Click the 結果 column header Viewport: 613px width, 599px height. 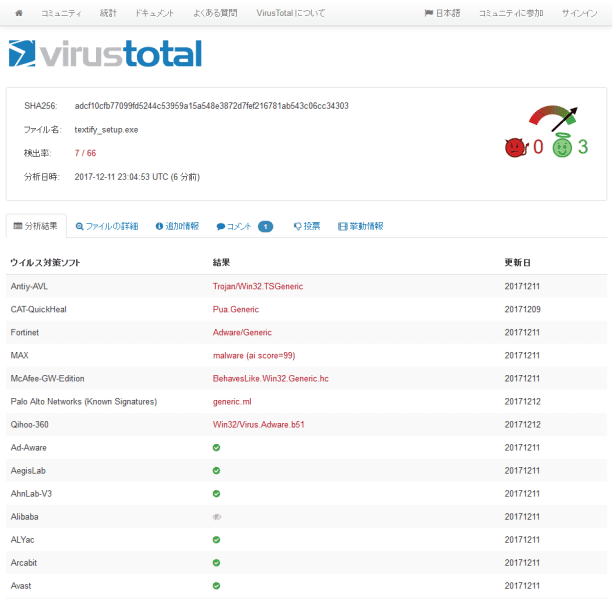click(221, 263)
